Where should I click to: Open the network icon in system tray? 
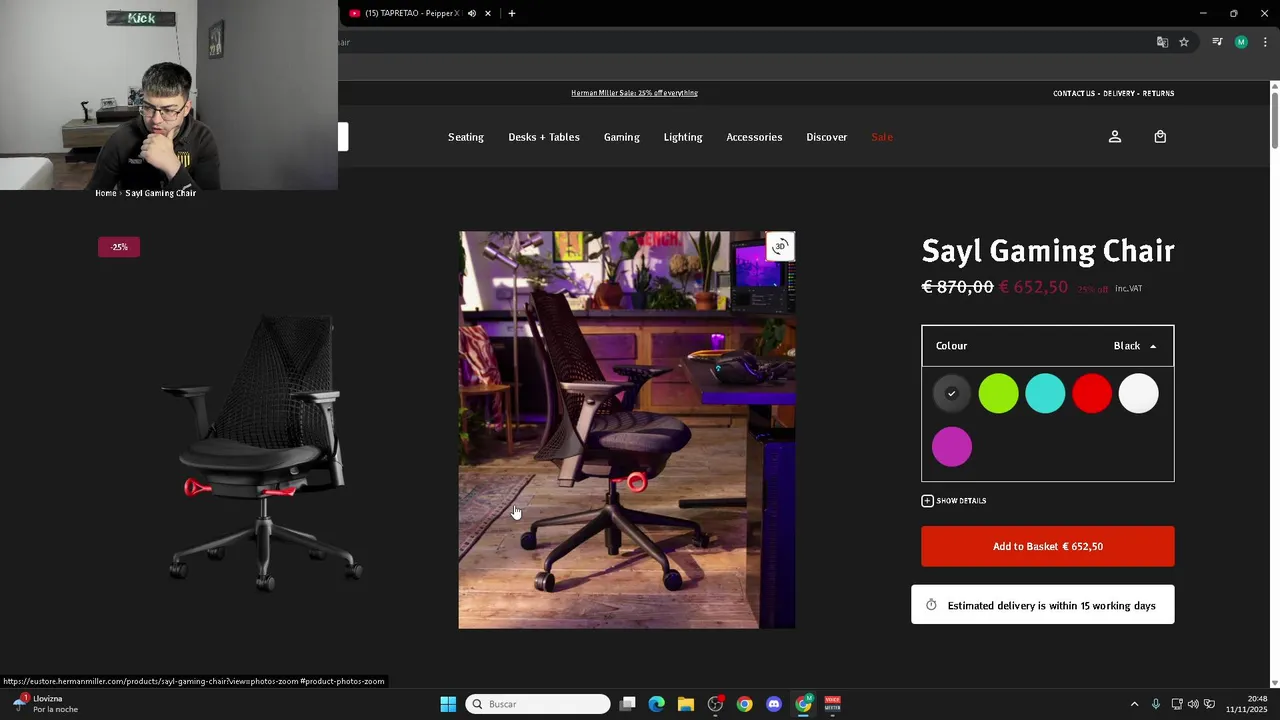[1177, 704]
